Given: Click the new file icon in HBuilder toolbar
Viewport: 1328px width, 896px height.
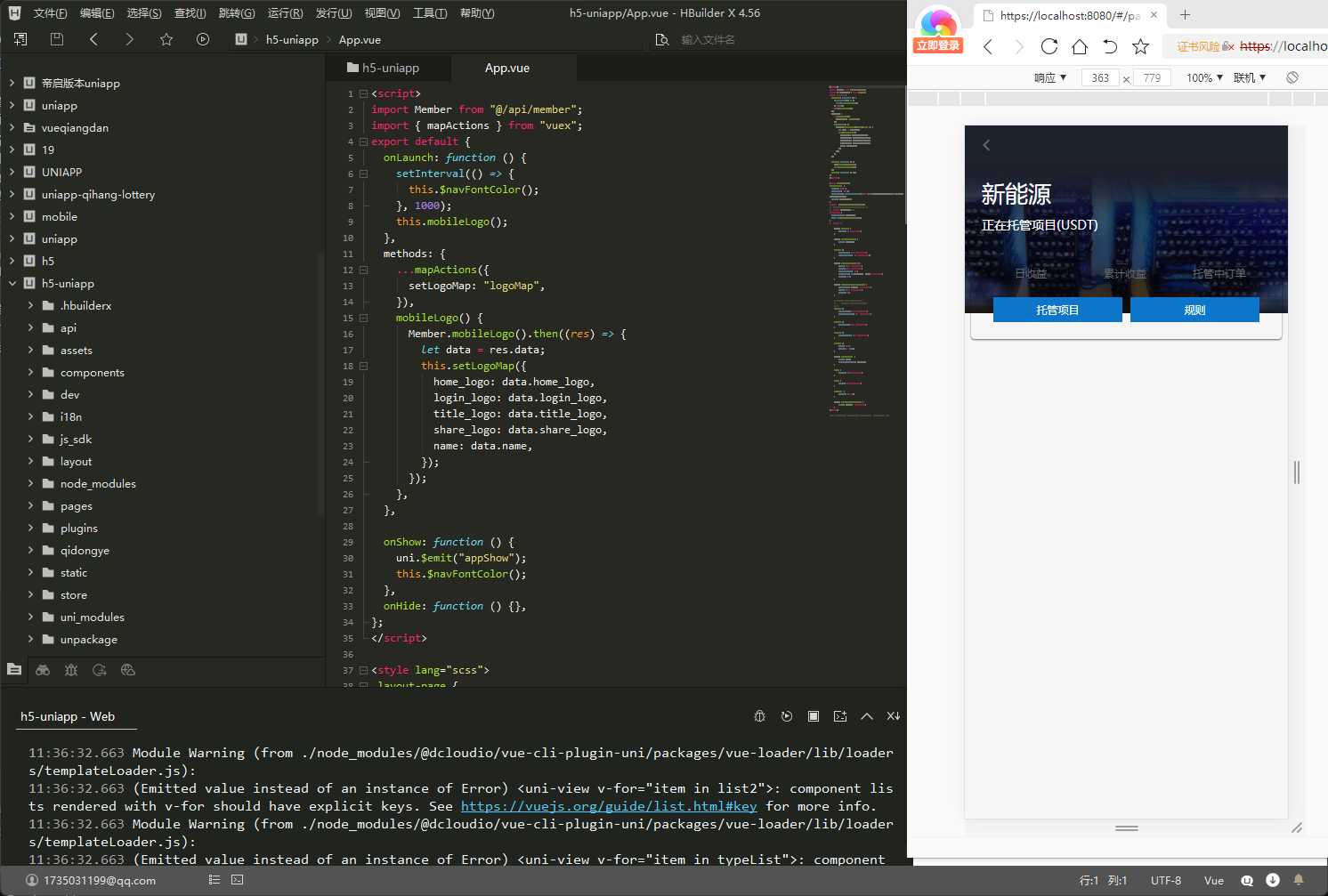Looking at the screenshot, I should pos(20,39).
